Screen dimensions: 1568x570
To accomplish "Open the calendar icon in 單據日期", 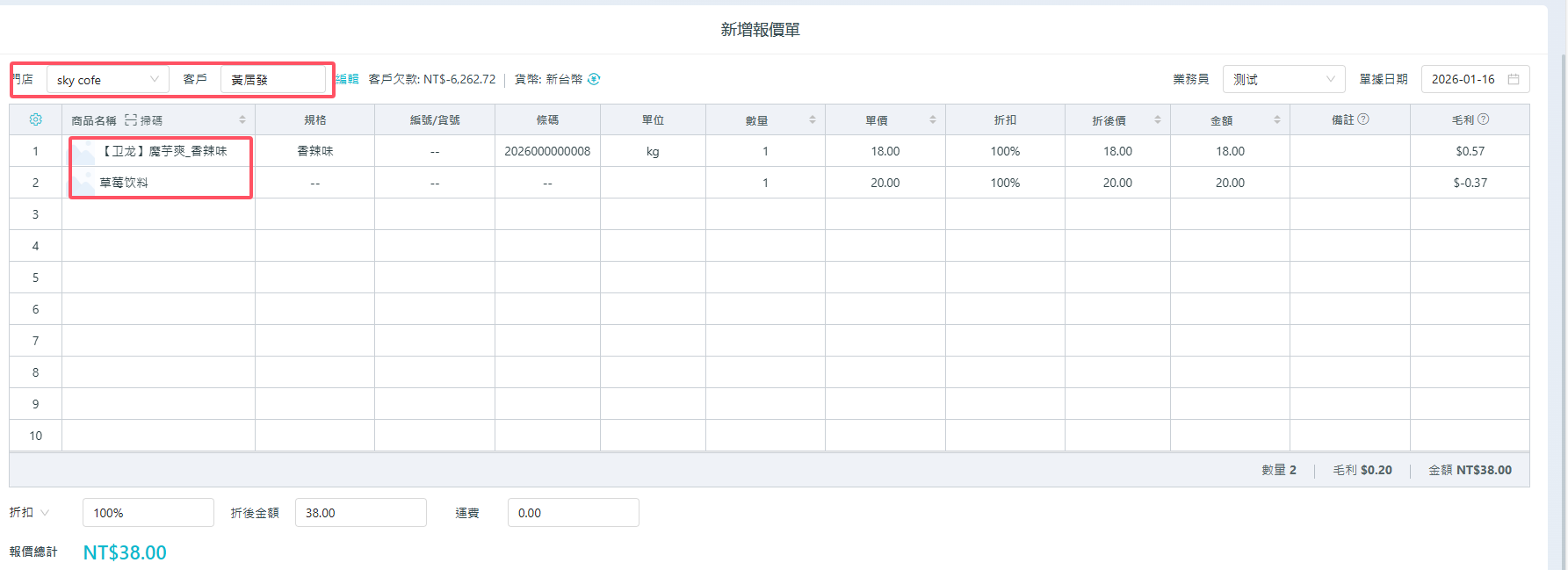I will click(1514, 79).
